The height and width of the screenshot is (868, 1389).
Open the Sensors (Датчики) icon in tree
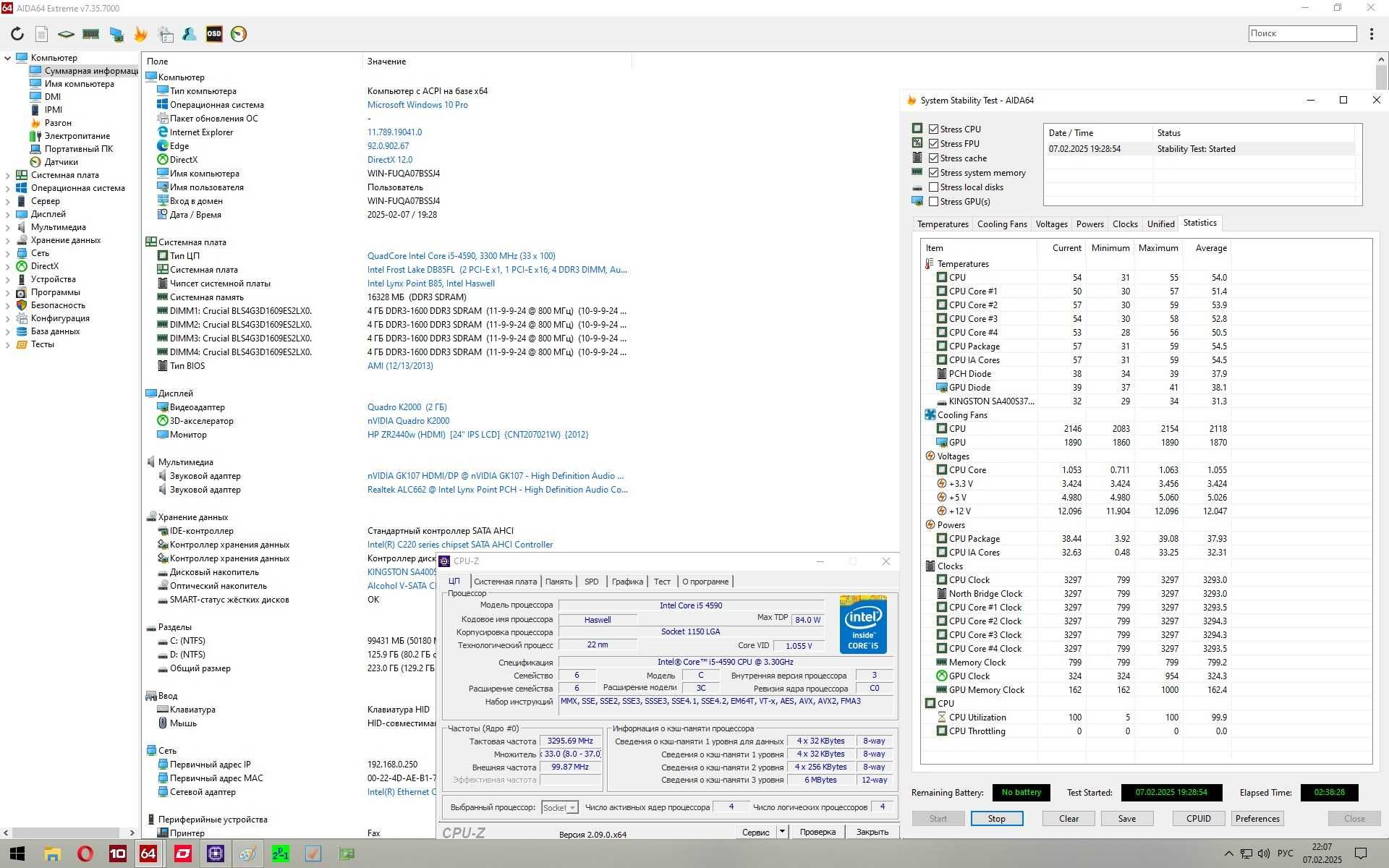(x=35, y=162)
